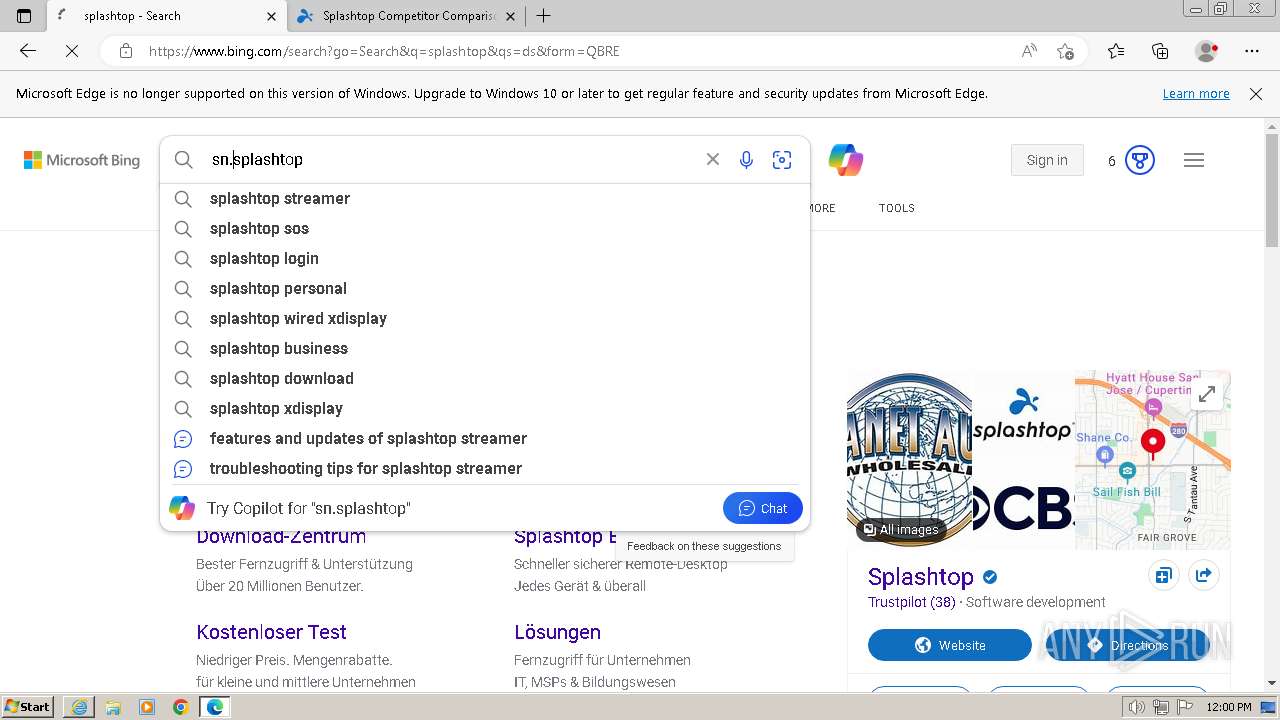
Task: Select suggestion splashtop sos
Action: point(485,228)
